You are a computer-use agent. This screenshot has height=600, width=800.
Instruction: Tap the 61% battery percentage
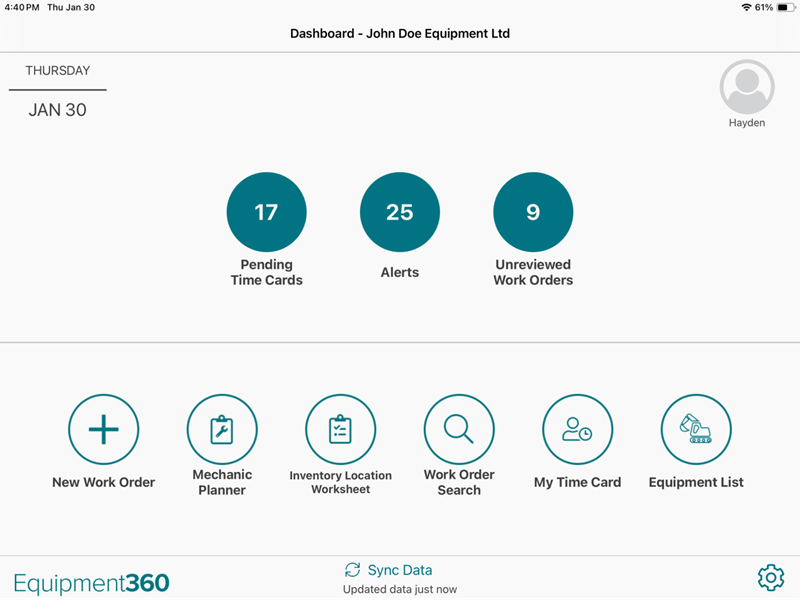pos(764,7)
